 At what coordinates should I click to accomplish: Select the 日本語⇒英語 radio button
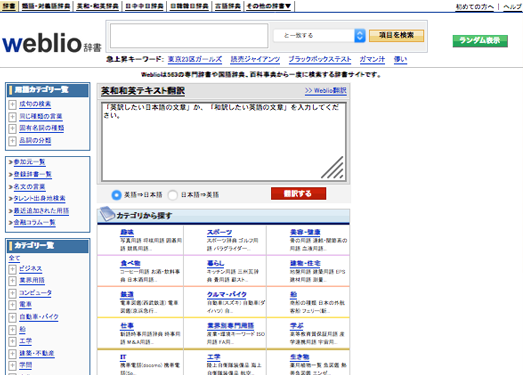tap(173, 195)
